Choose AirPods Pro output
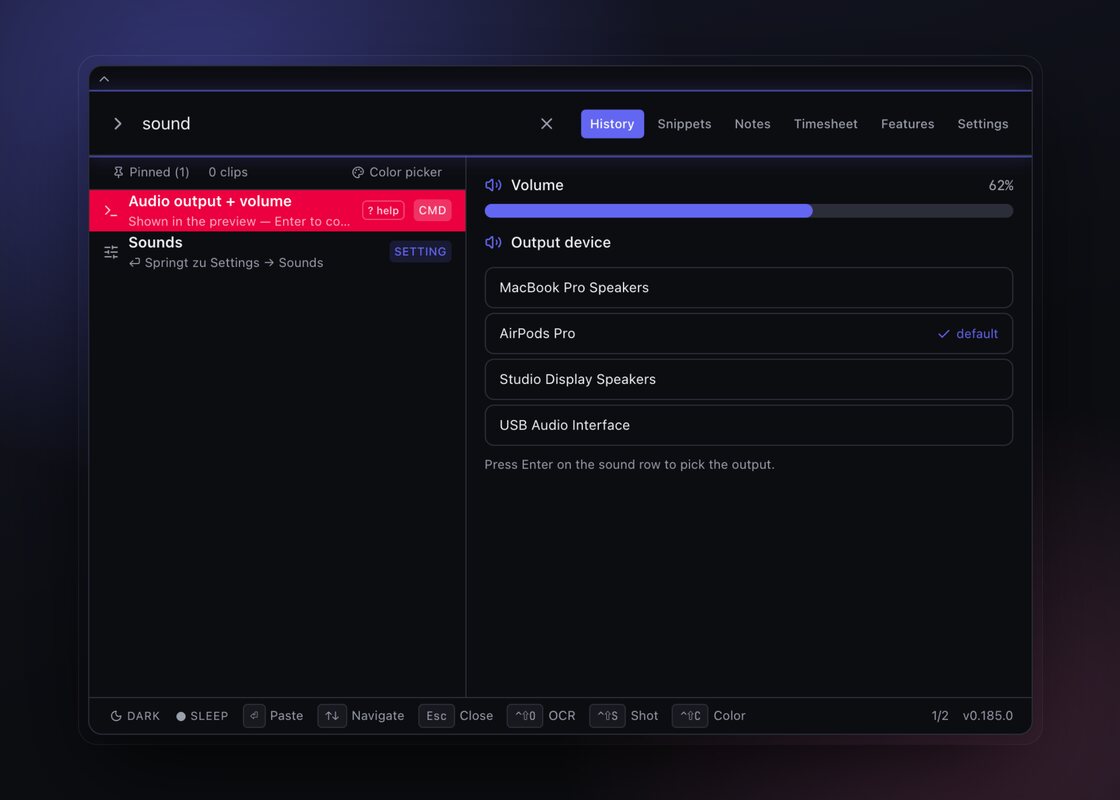This screenshot has width=1120, height=800. coord(749,334)
